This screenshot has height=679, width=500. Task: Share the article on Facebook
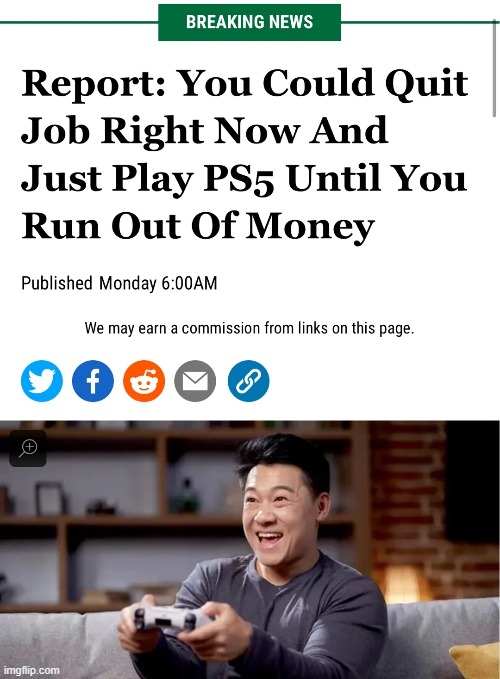93,381
